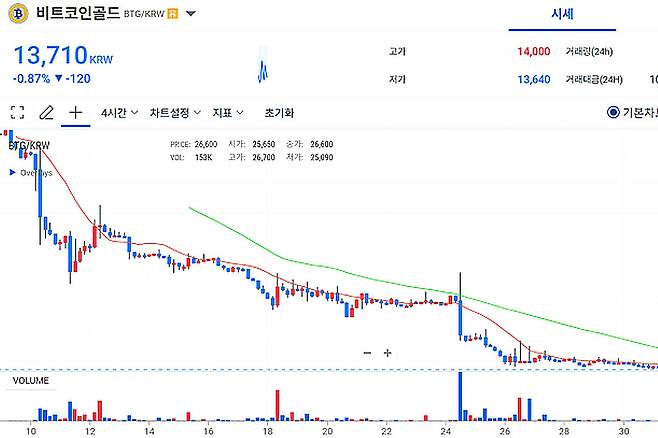Zoom in chart with plus icon
The width and height of the screenshot is (658, 438).
pyautogui.click(x=387, y=353)
